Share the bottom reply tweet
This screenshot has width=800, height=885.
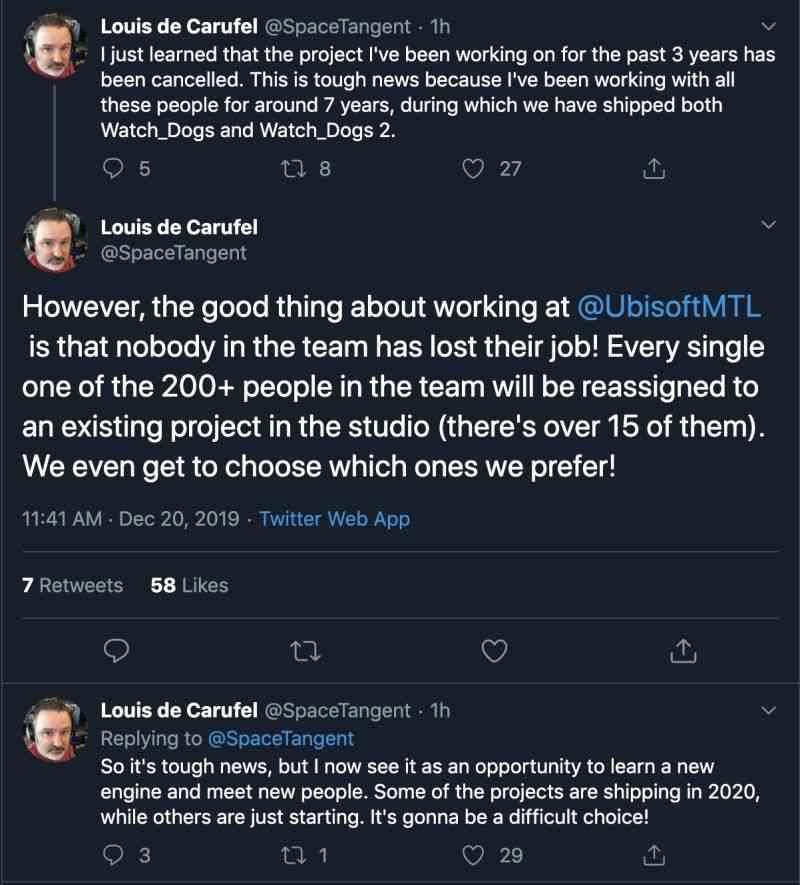point(654,856)
